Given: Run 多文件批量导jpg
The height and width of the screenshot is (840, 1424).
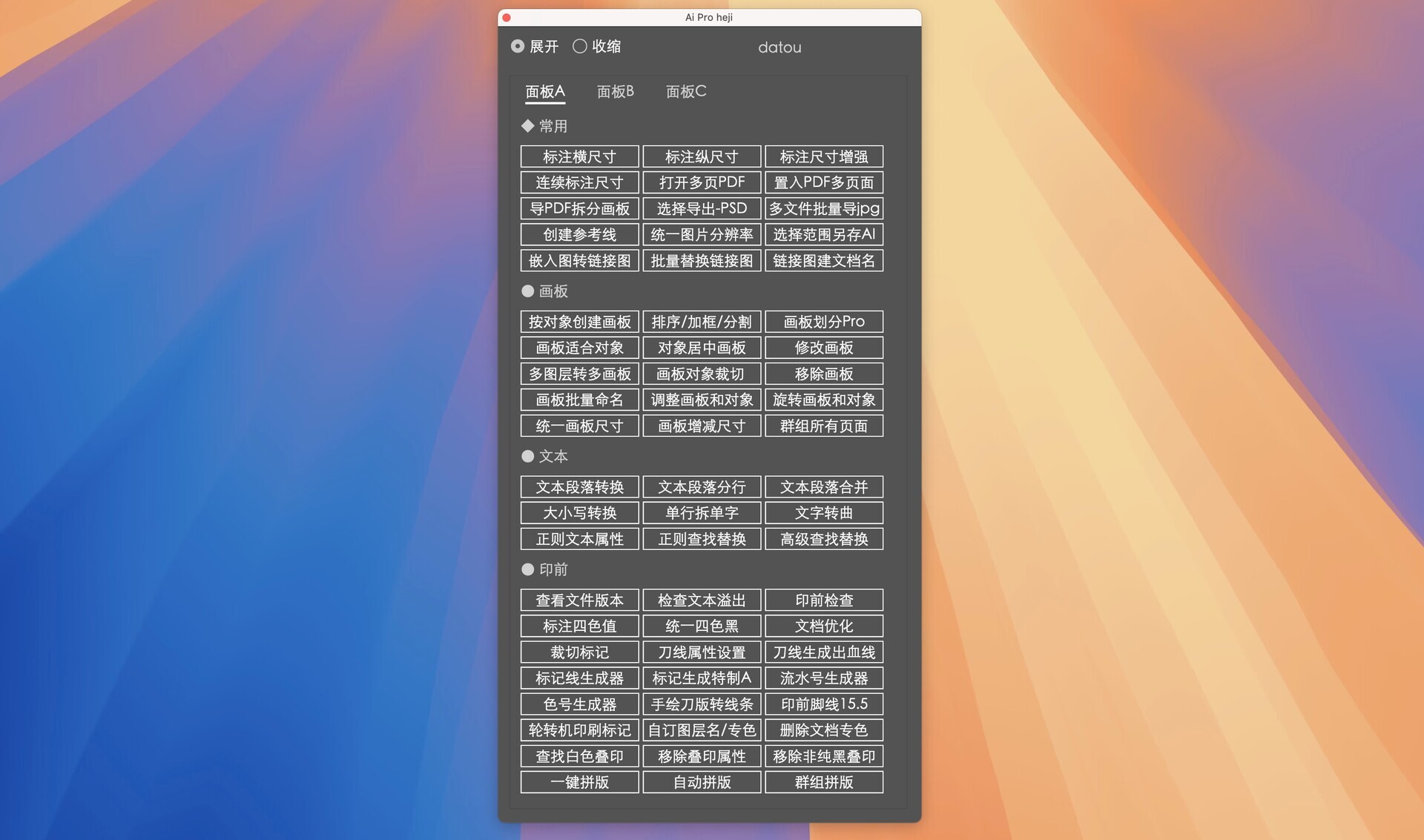Looking at the screenshot, I should 824,208.
